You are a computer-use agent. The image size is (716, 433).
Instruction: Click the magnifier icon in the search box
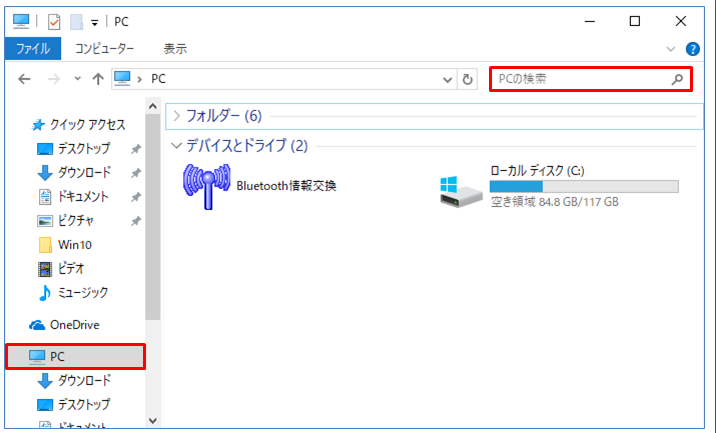click(677, 78)
